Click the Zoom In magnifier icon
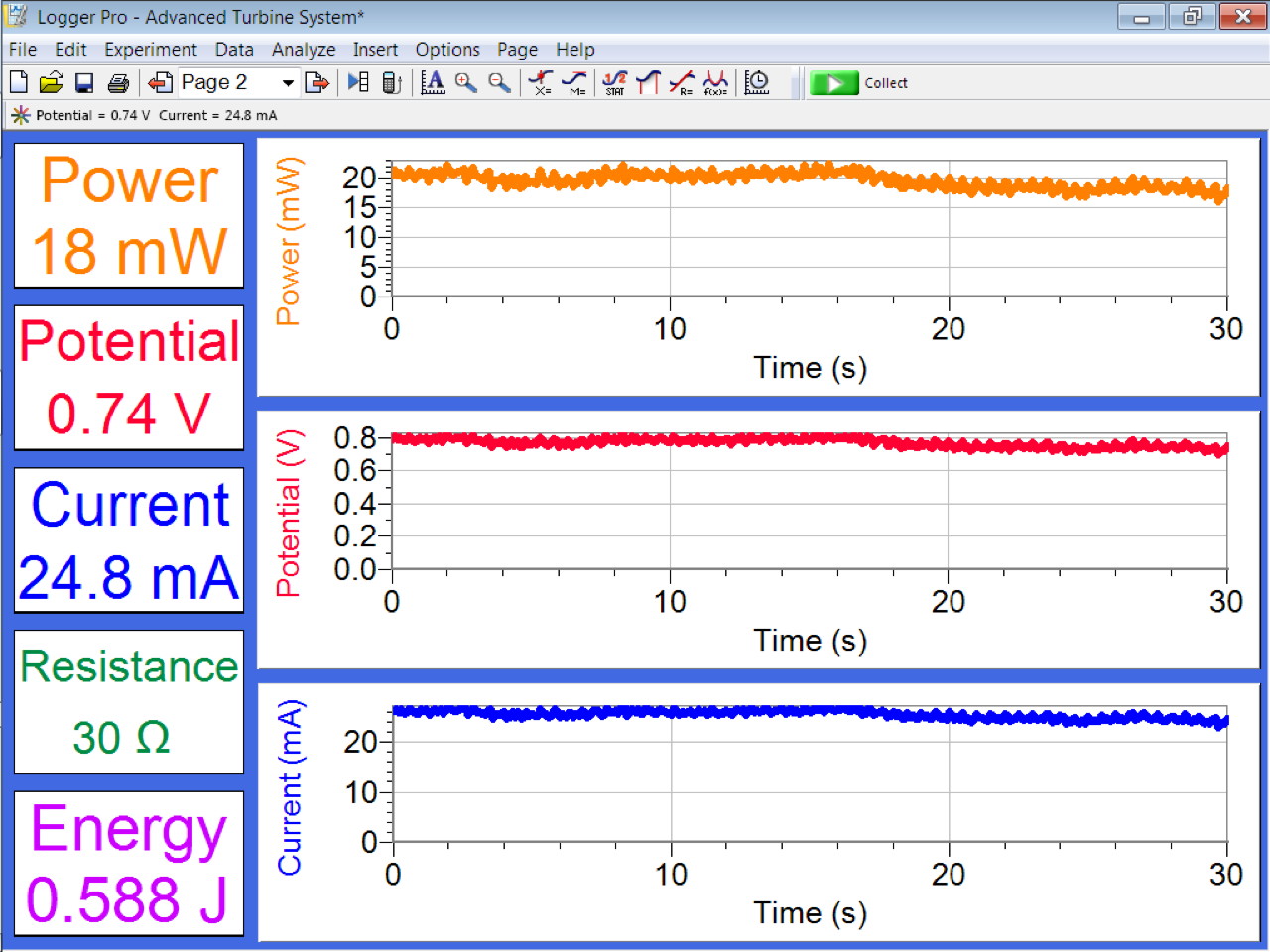 (466, 83)
